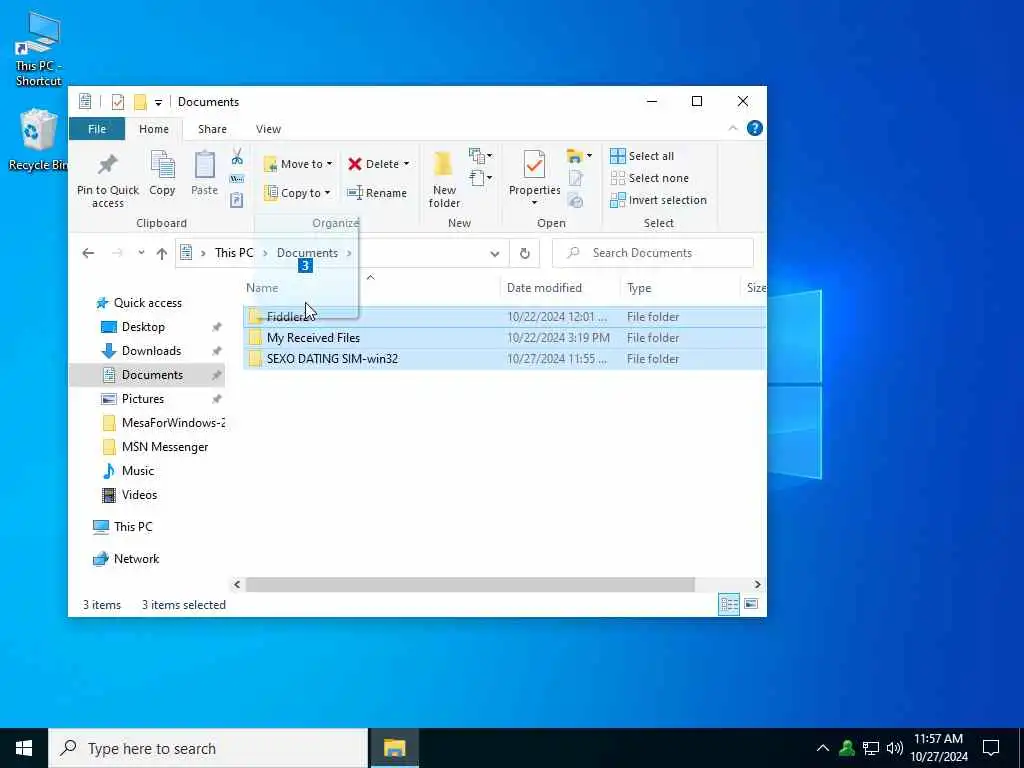This screenshot has width=1024, height=768.
Task: Click Invert selection
Action: (658, 200)
